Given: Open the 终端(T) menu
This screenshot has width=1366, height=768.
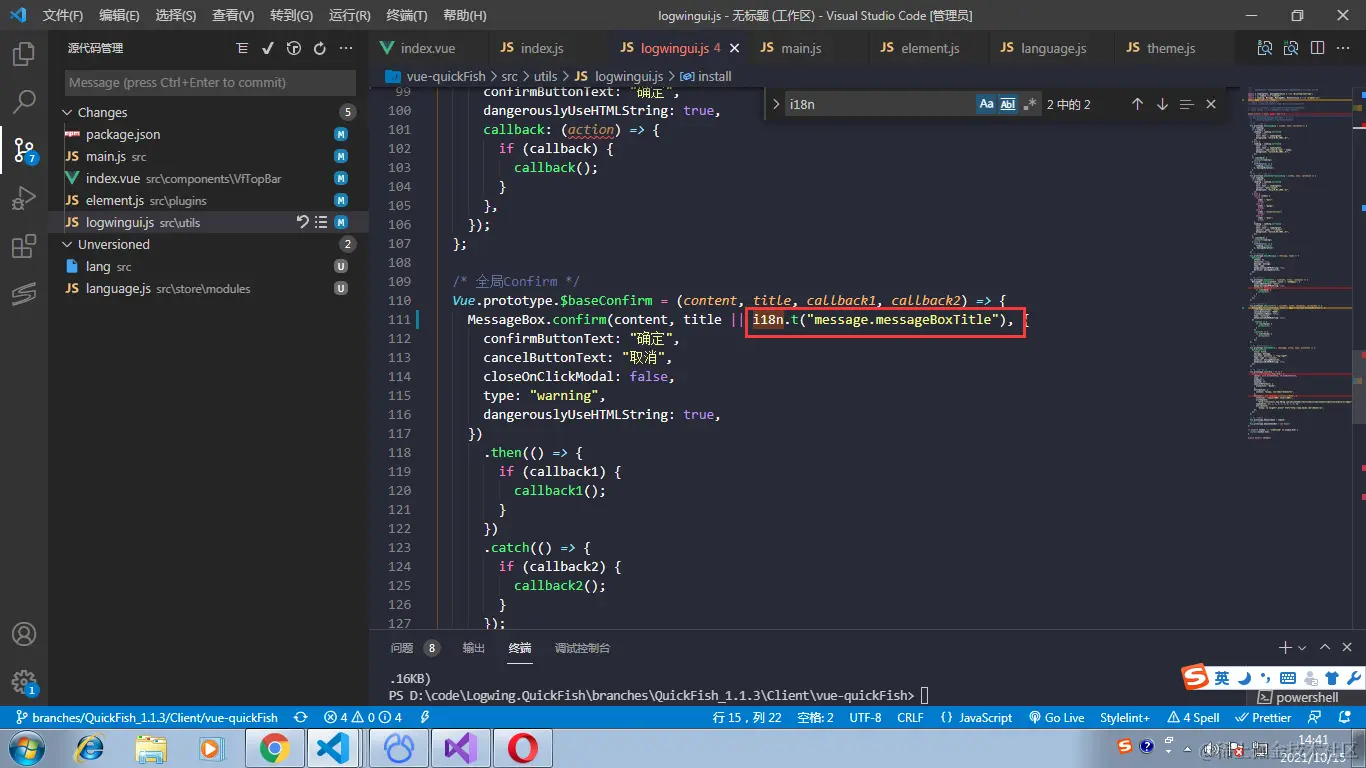Looking at the screenshot, I should [x=406, y=16].
